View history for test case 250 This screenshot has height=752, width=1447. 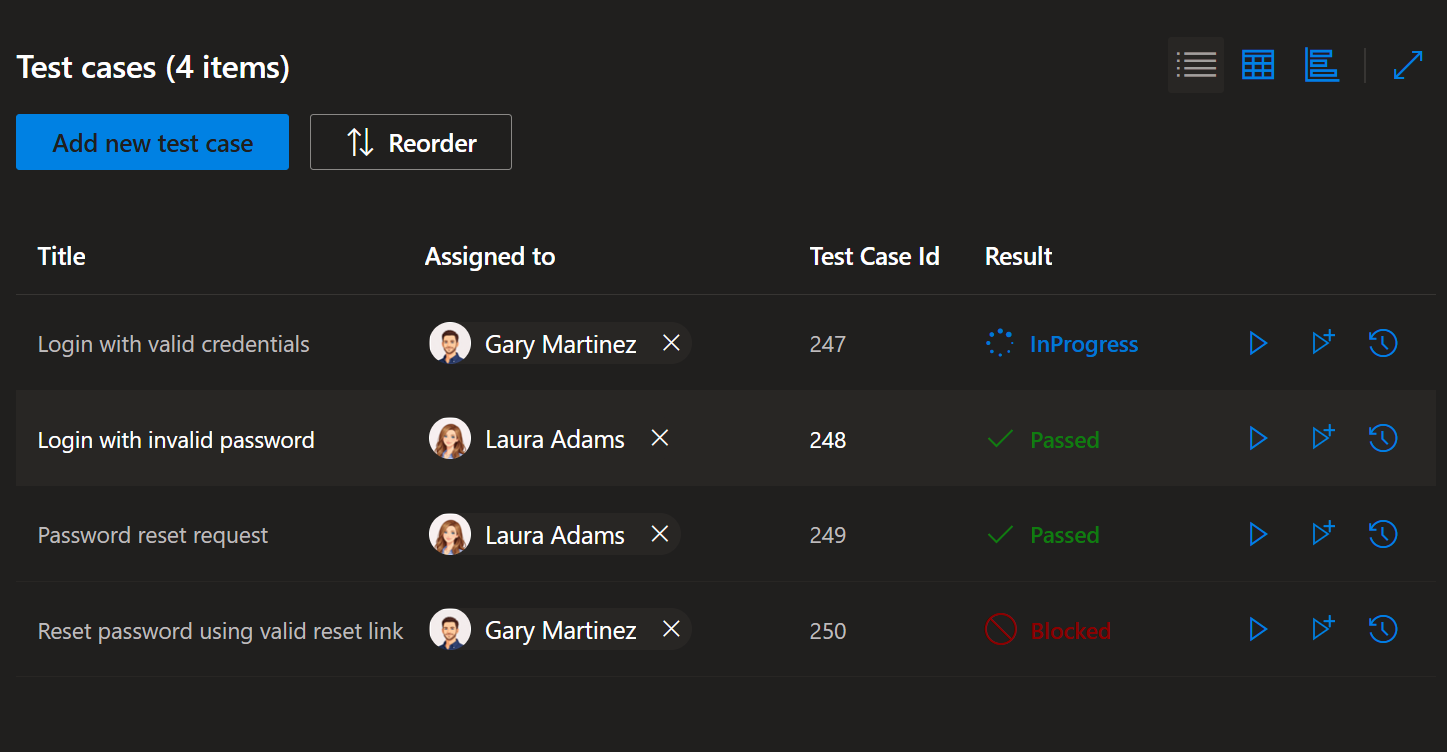click(1383, 630)
